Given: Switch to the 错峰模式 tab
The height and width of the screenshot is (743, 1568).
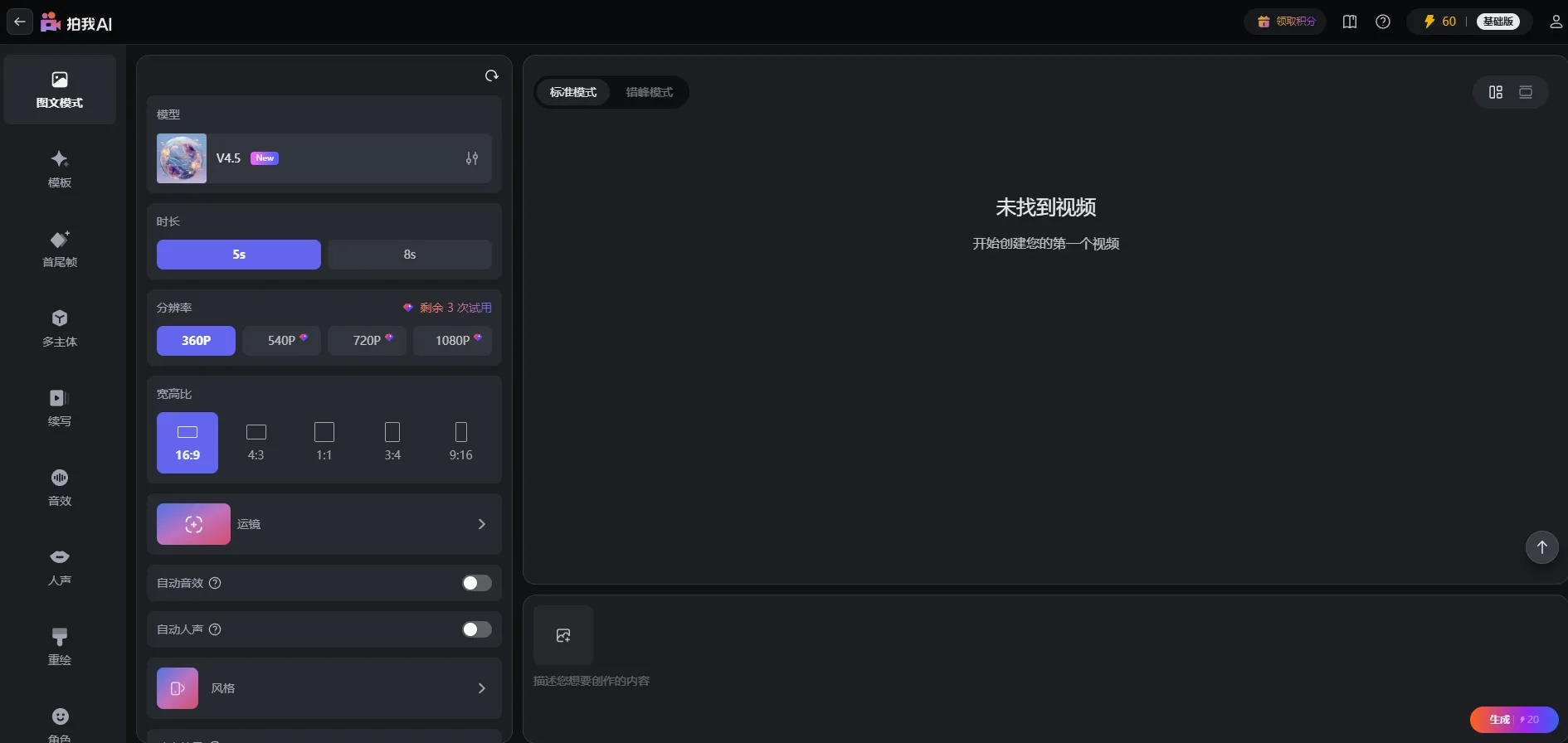Looking at the screenshot, I should coord(649,92).
